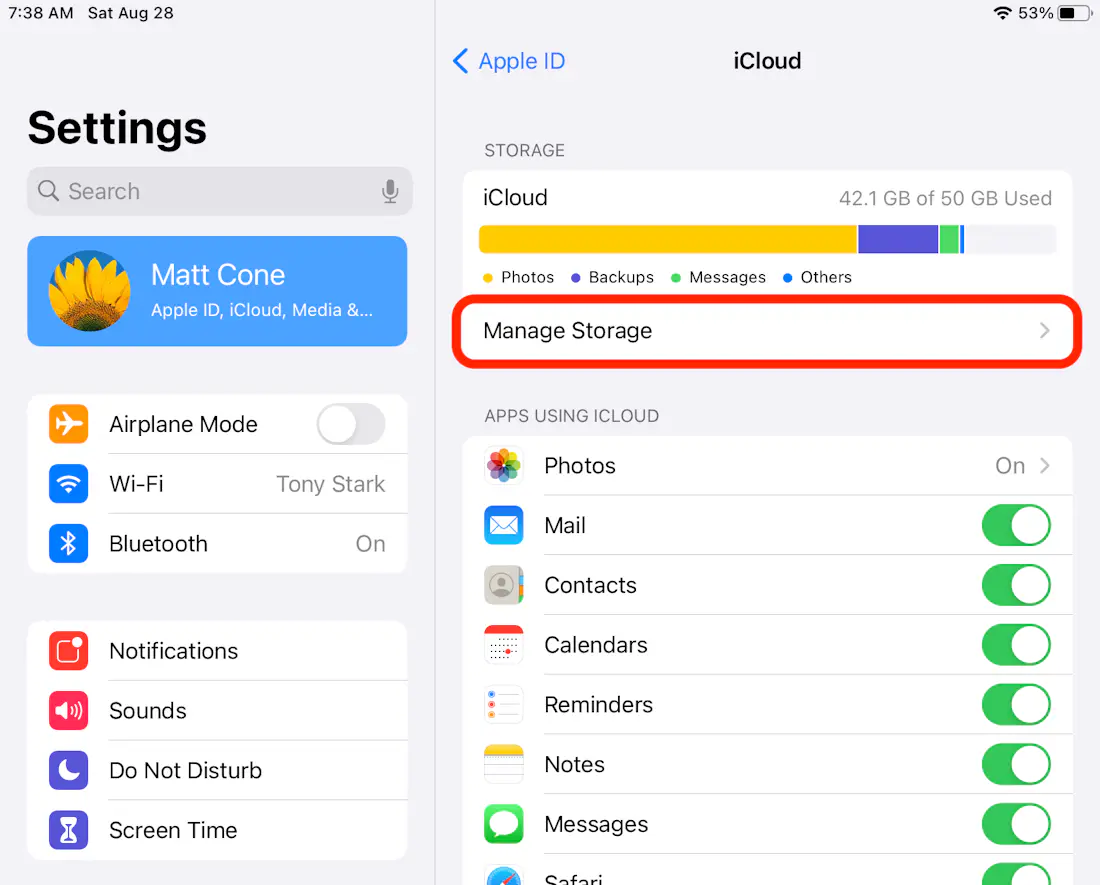Click the Safari app icon
The height and width of the screenshot is (885, 1100).
coord(503,874)
